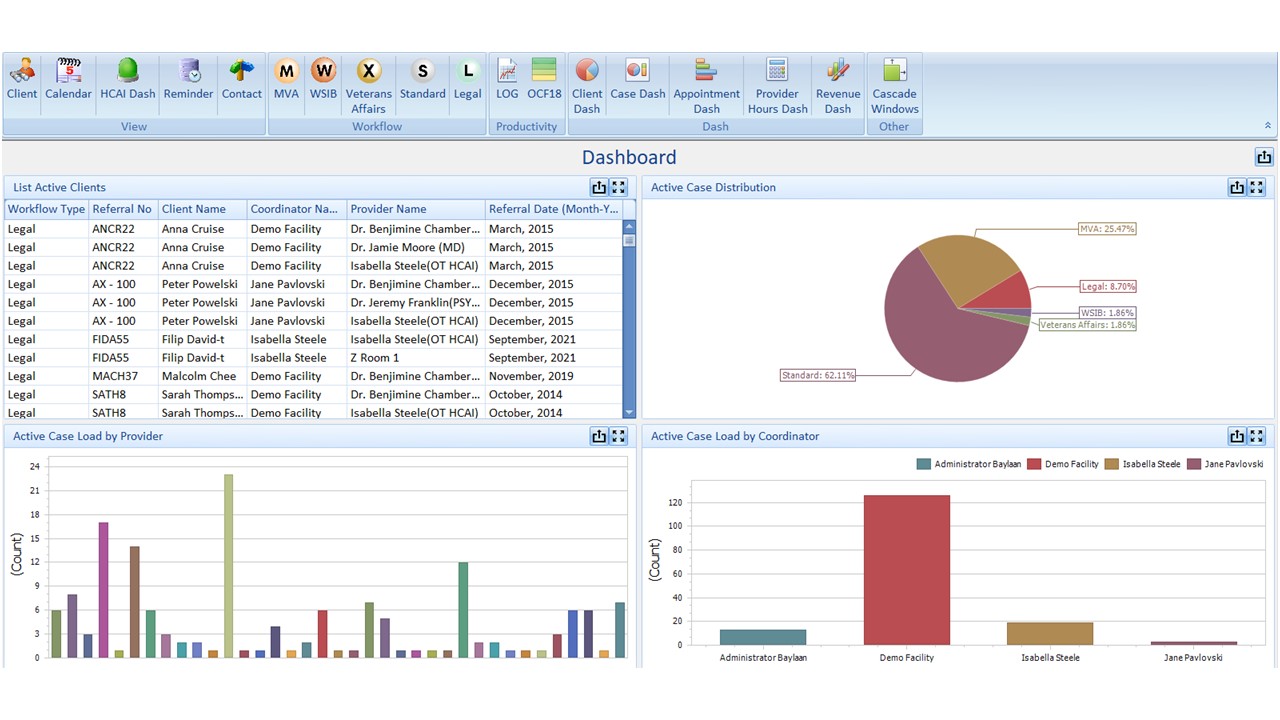Click the HCAI Dash icon
The height and width of the screenshot is (720, 1280).
127,80
